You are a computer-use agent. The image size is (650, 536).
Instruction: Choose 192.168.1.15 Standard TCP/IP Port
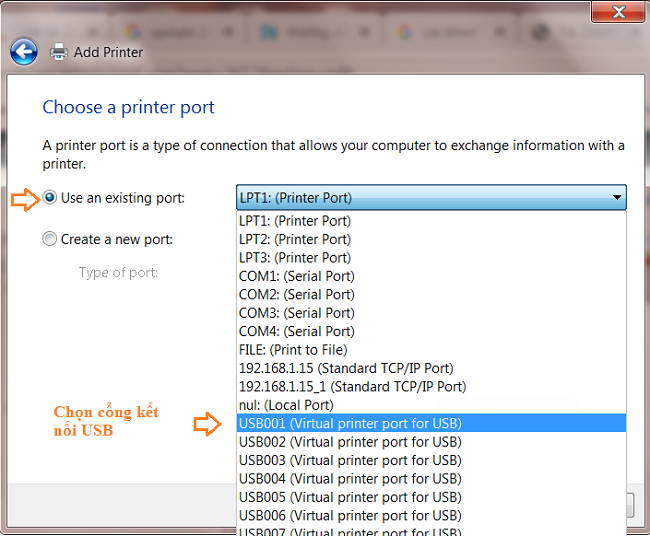tap(345, 368)
